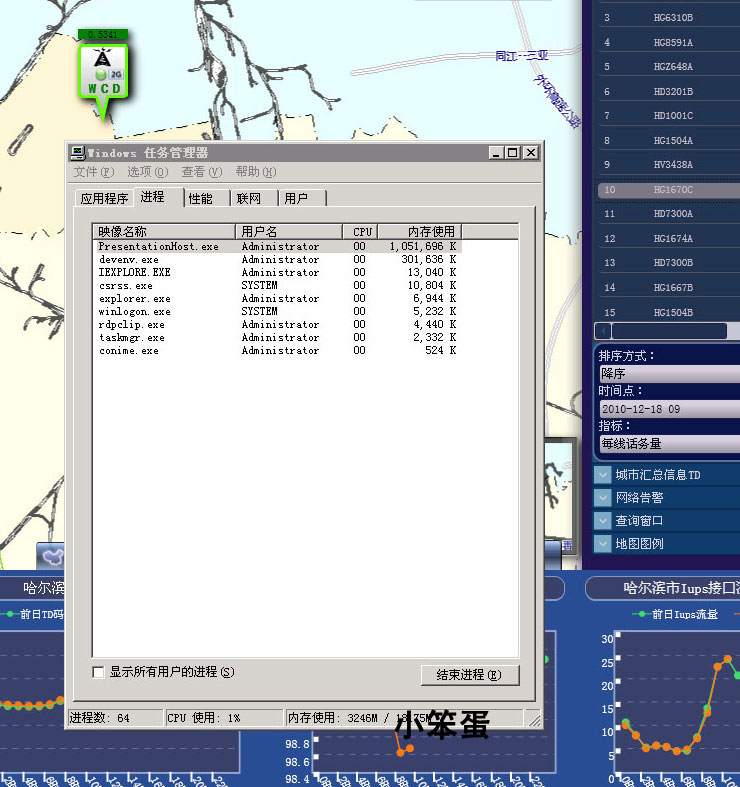Select row 3 HG6310B in the list
Image resolution: width=740 pixels, height=787 pixels.
pos(669,18)
